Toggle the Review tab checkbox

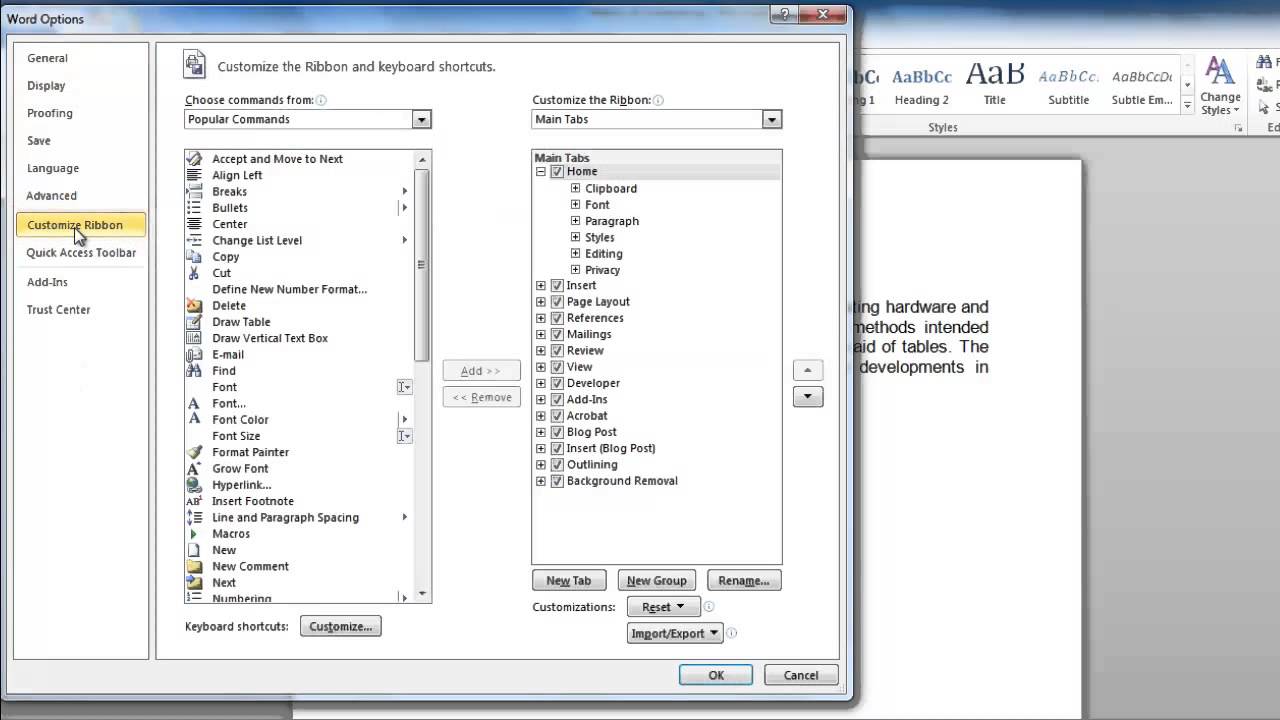point(557,351)
